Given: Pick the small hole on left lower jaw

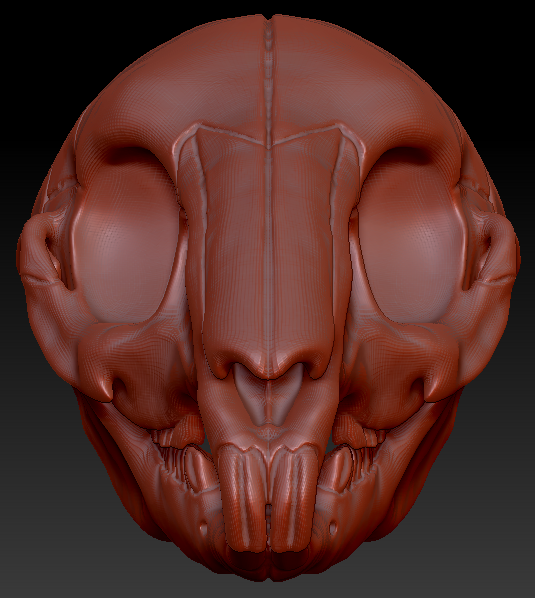Looking at the screenshot, I should (203, 528).
